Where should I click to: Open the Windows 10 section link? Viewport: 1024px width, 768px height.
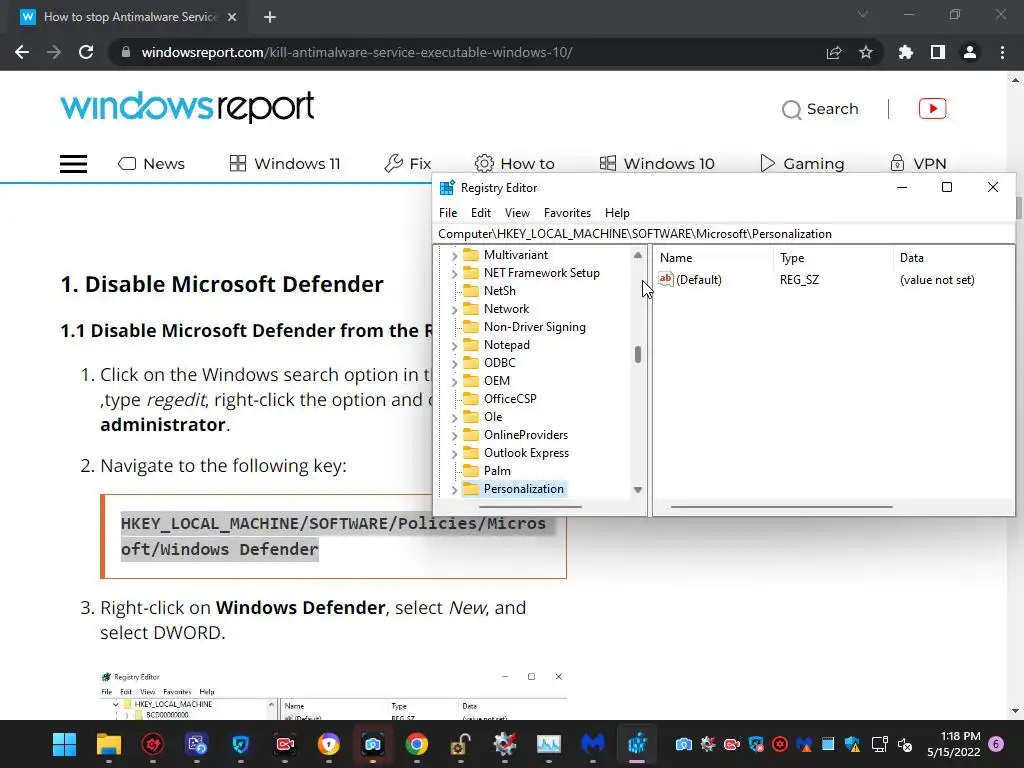coord(657,164)
